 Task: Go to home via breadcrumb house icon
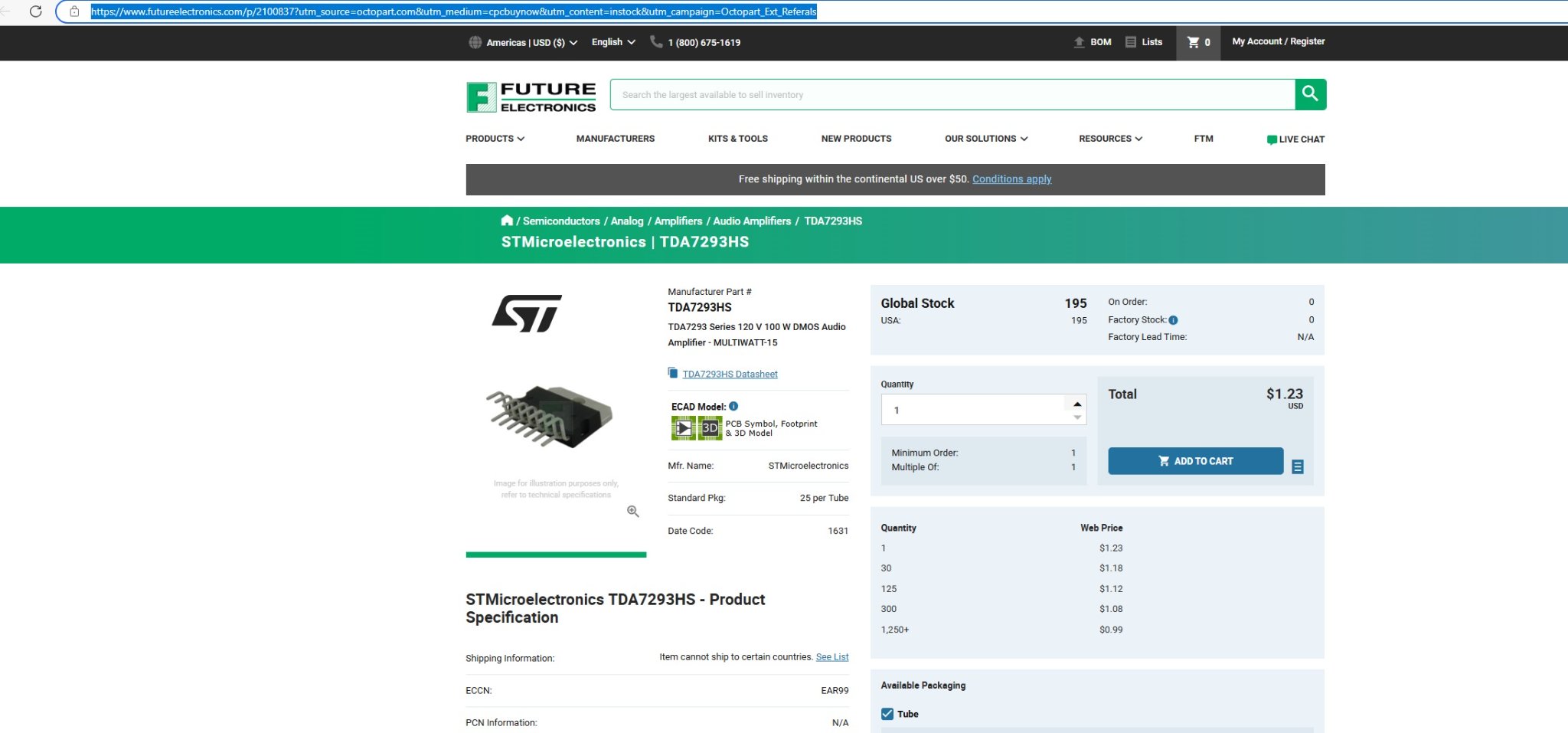coord(507,221)
